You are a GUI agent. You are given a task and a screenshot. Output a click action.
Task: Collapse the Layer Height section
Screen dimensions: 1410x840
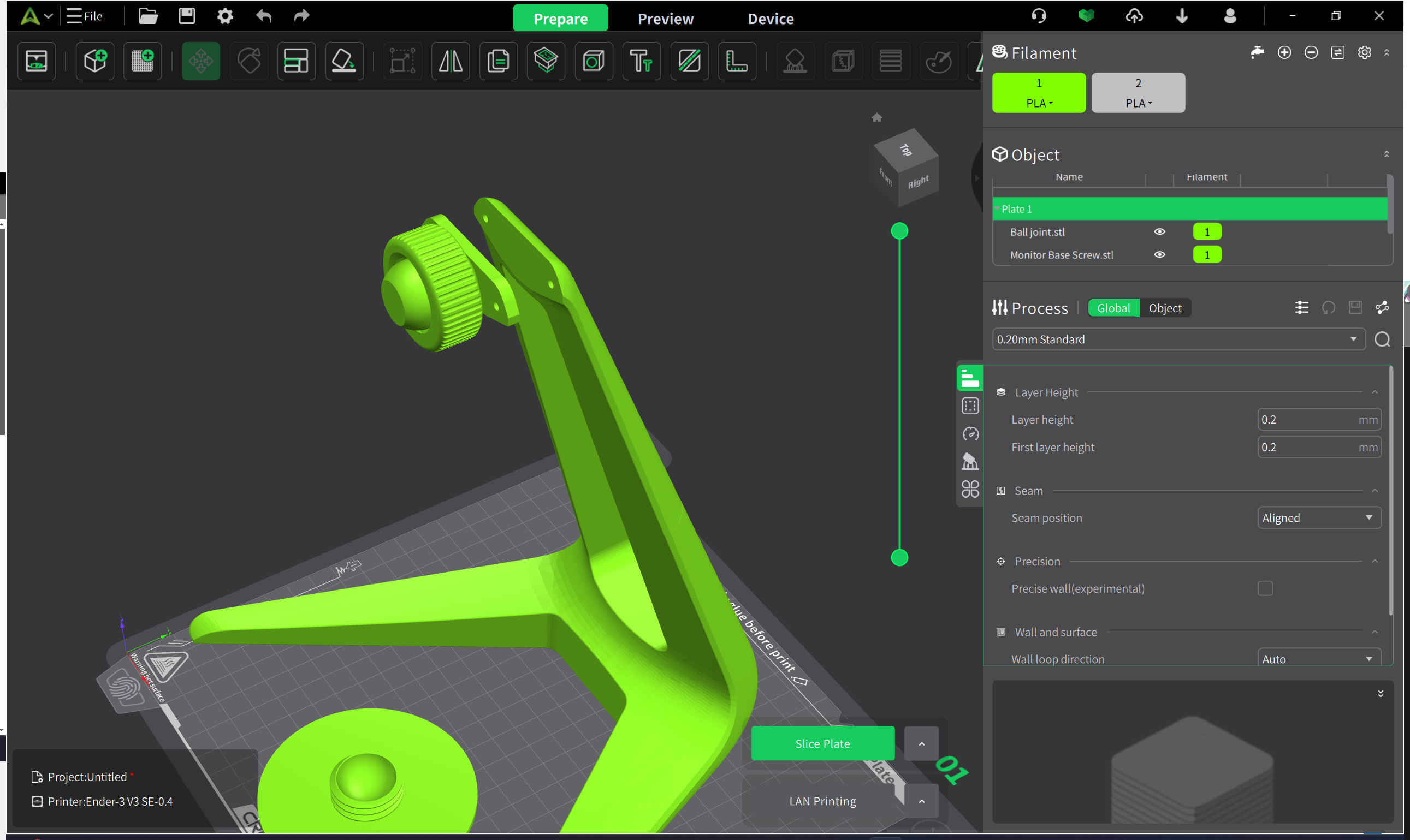coord(1375,392)
